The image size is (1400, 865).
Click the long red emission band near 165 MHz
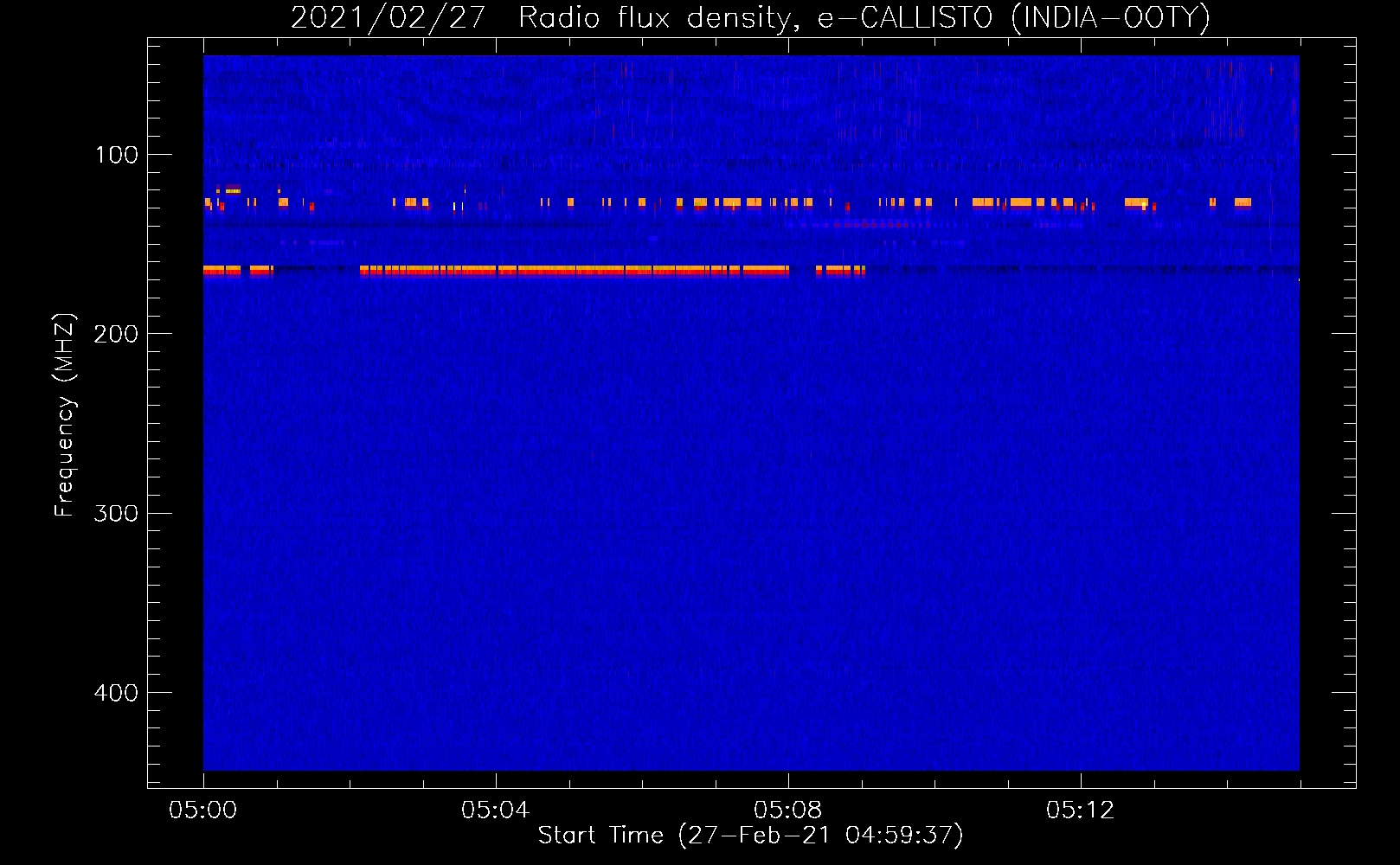(x=534, y=271)
